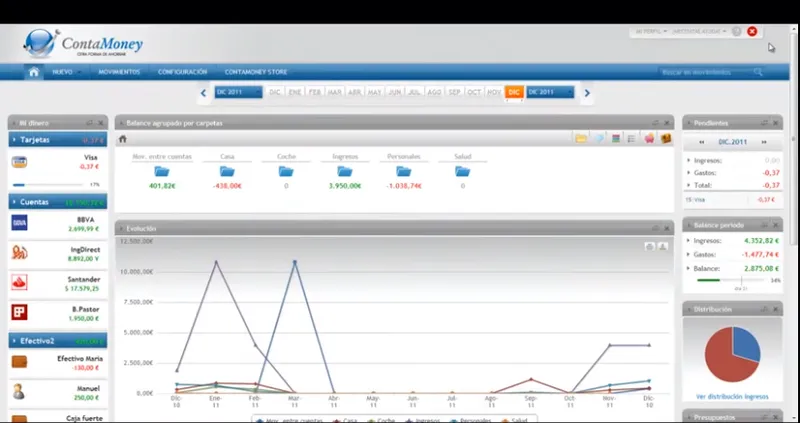The height and width of the screenshot is (423, 800).
Task: Open the start period DIC 2011 dropdown
Action: click(238, 92)
